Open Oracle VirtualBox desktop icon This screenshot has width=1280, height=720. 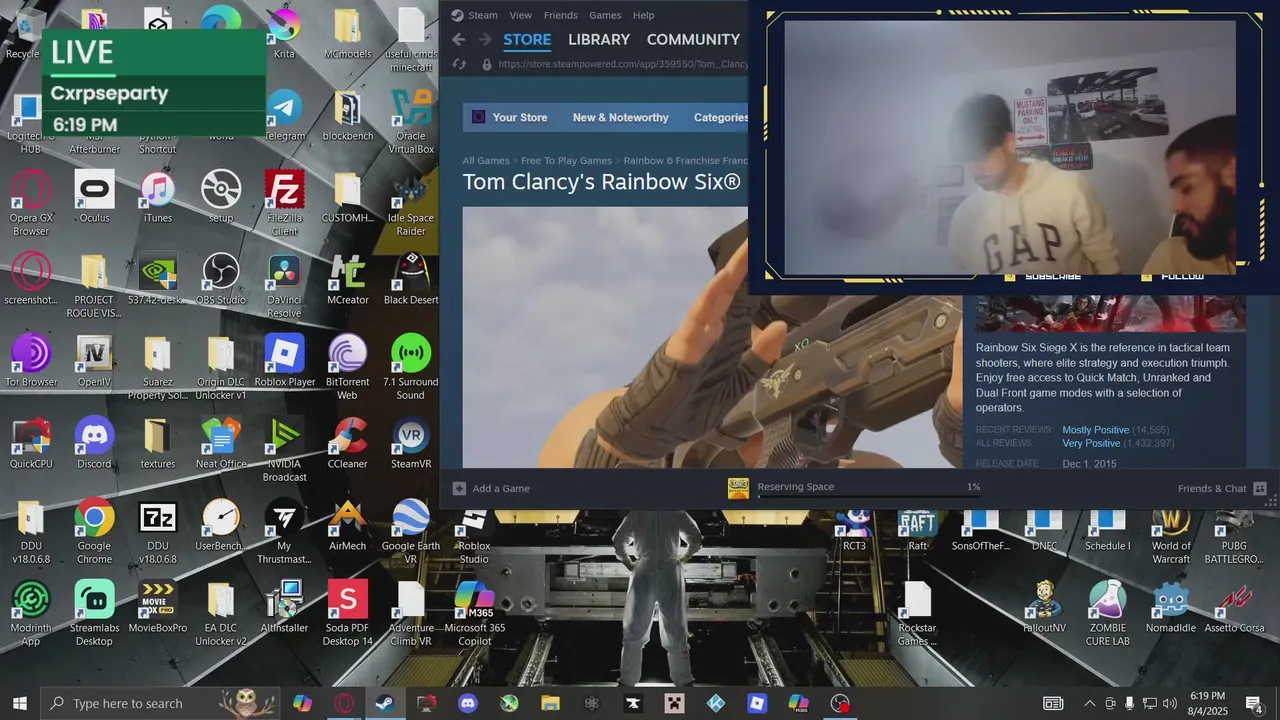(x=411, y=122)
